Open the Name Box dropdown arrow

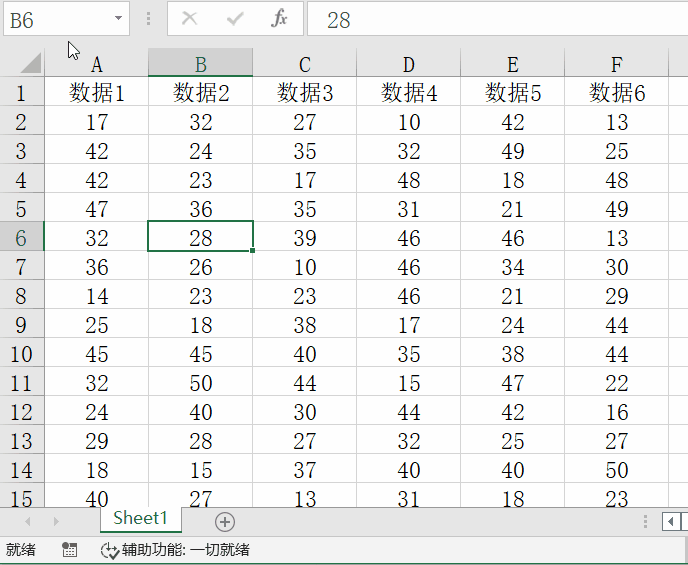[118, 18]
